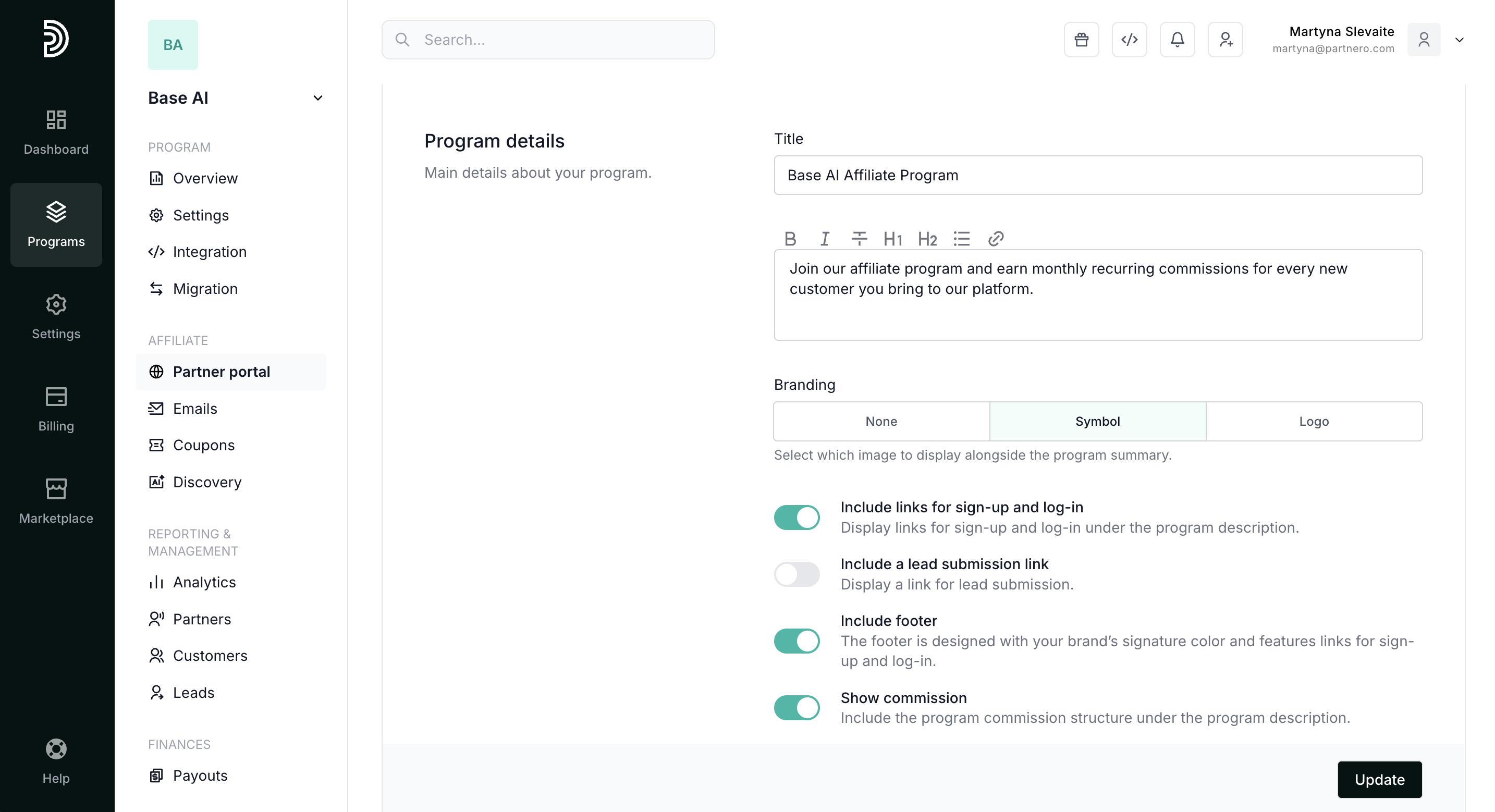Choose None for branding

click(881, 422)
